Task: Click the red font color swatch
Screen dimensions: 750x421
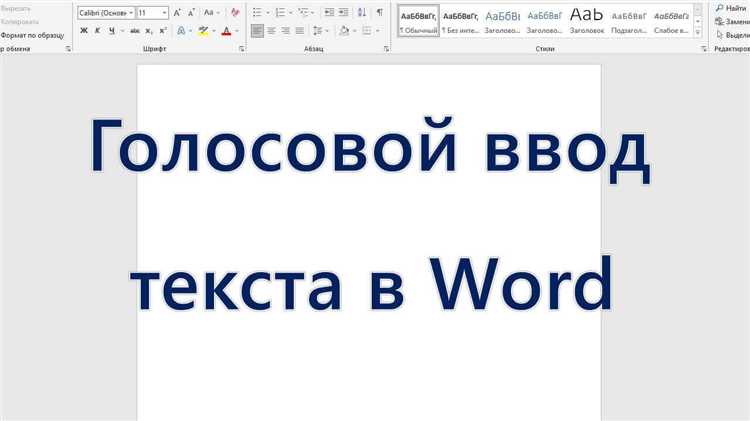Action: click(x=225, y=31)
